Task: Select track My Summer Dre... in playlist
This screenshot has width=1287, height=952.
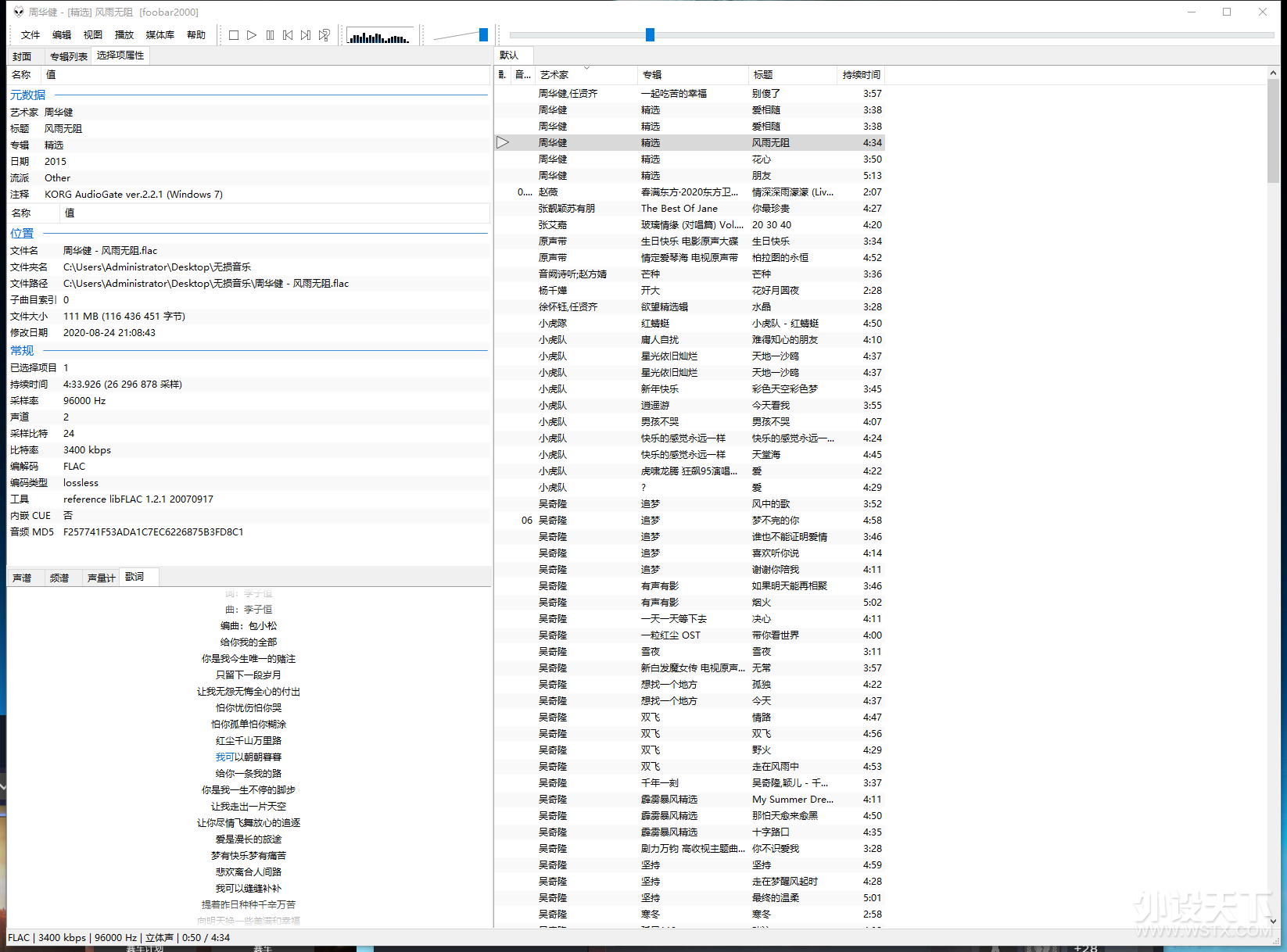Action: pyautogui.click(x=690, y=799)
